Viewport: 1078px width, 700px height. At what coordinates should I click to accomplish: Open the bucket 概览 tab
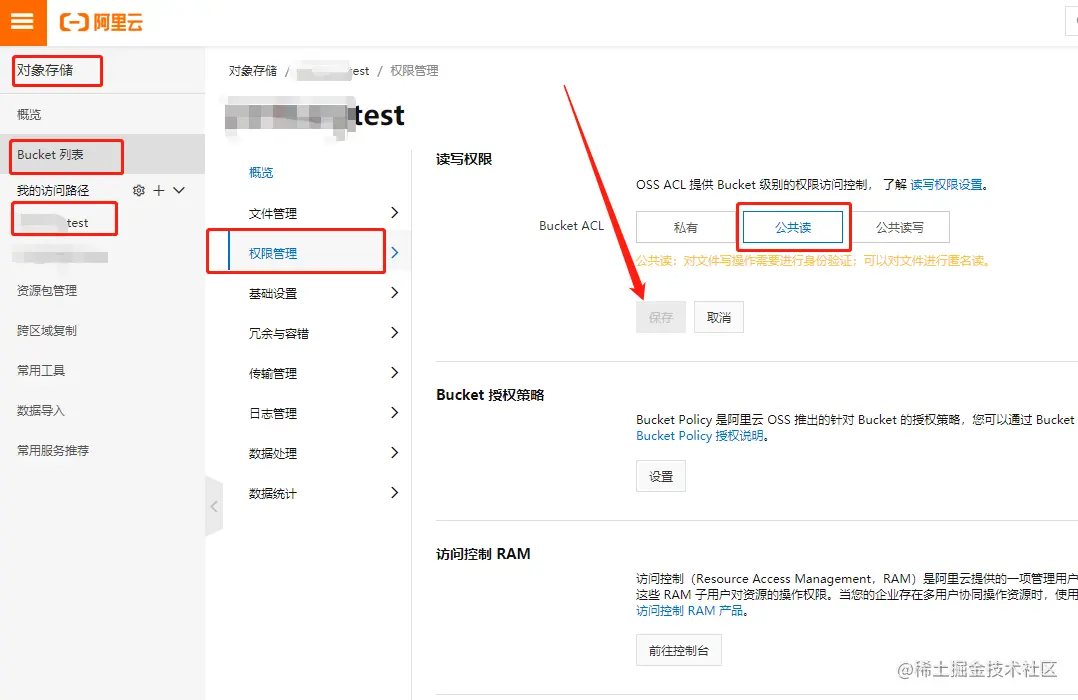click(261, 172)
